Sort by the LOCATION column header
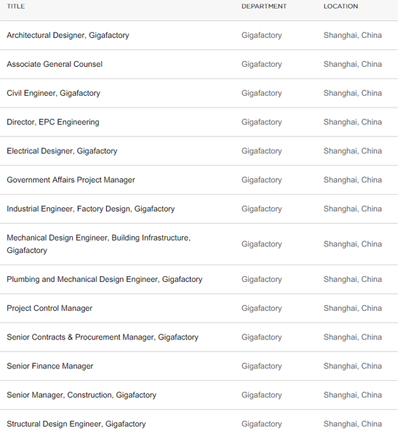Viewport: 400px width, 436px height. click(341, 6)
